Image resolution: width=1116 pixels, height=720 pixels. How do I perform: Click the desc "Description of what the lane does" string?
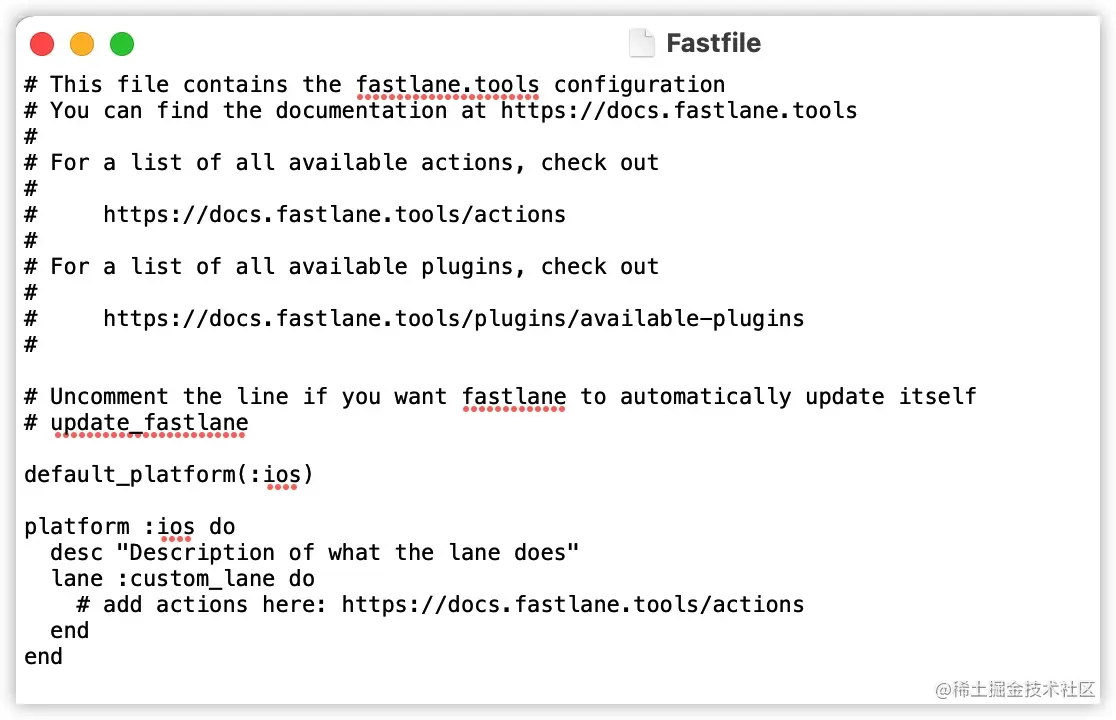tap(347, 552)
